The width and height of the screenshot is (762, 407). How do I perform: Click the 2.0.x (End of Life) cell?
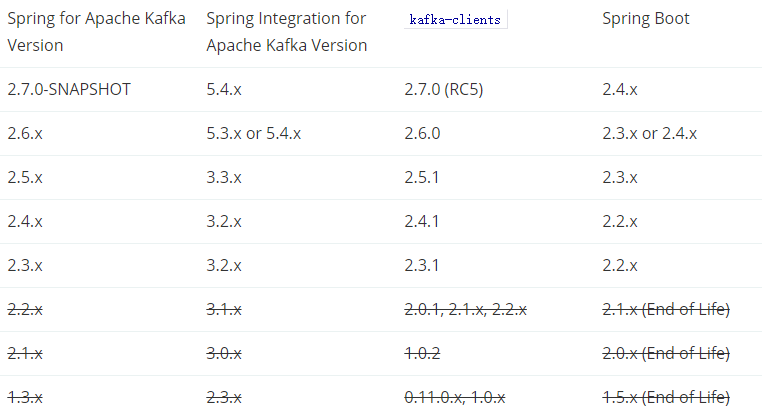click(x=666, y=353)
